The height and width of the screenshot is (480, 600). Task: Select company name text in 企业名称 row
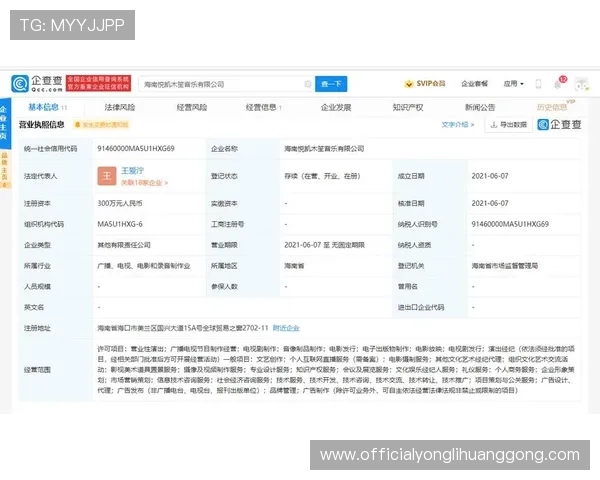pyautogui.click(x=324, y=149)
